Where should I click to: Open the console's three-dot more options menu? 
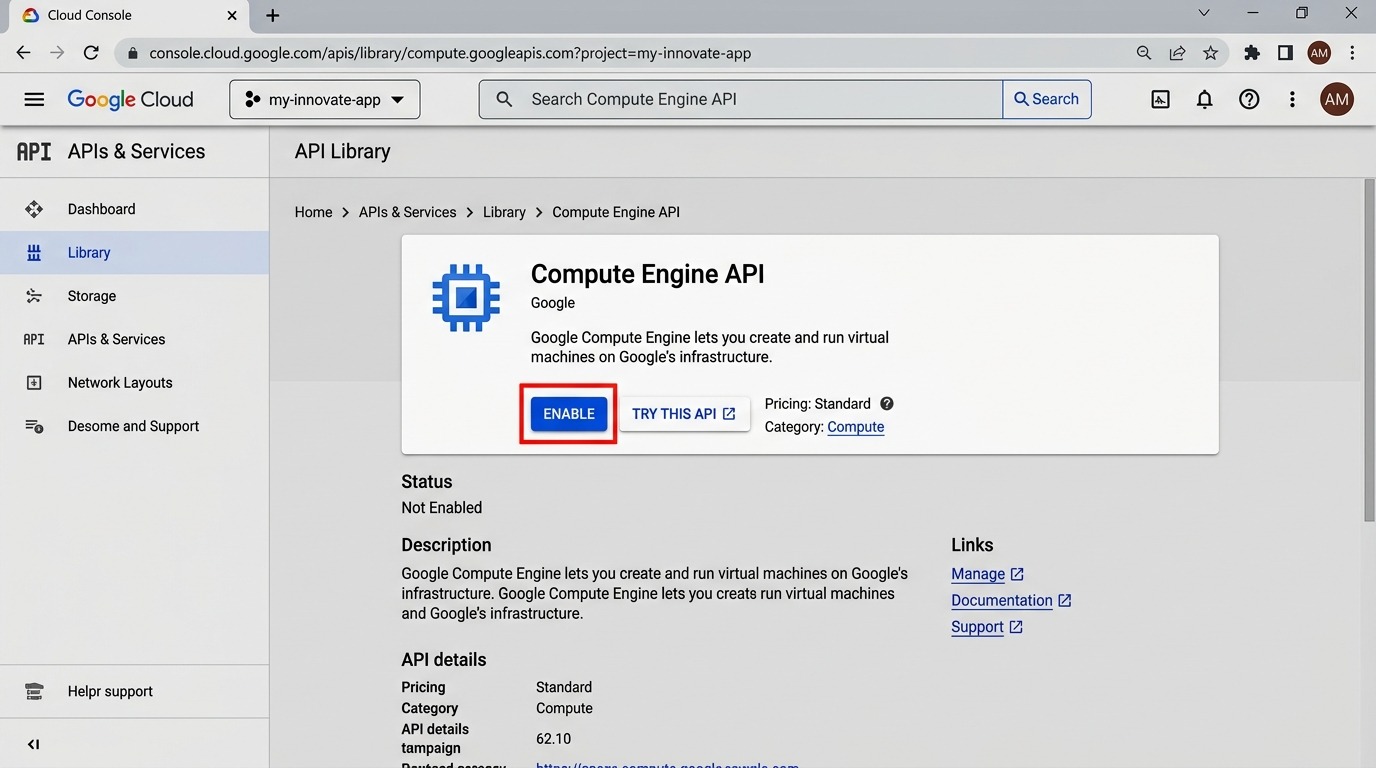pyautogui.click(x=1292, y=99)
